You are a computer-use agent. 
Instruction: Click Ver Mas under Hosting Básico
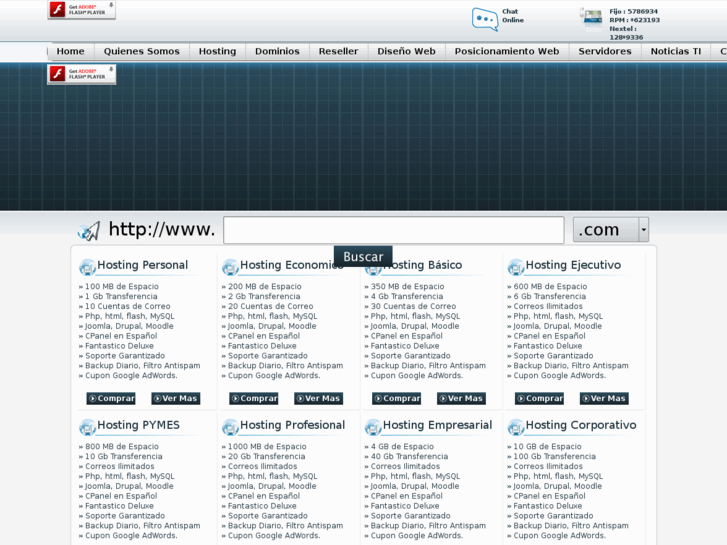click(461, 398)
